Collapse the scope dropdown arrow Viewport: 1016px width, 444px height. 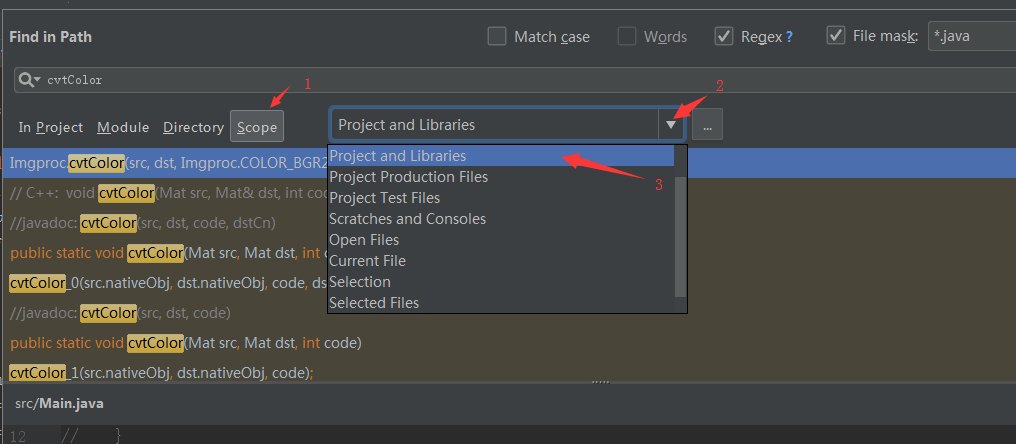[671, 124]
